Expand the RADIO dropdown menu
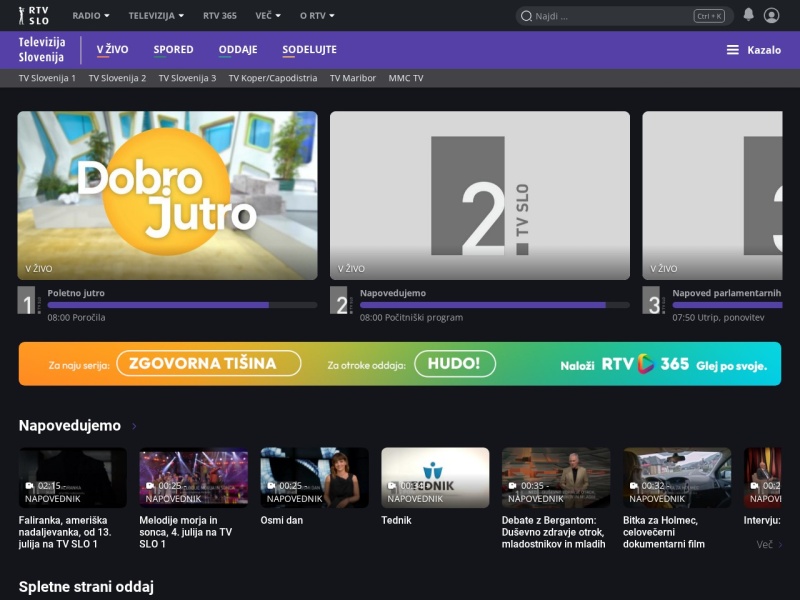 coord(91,16)
